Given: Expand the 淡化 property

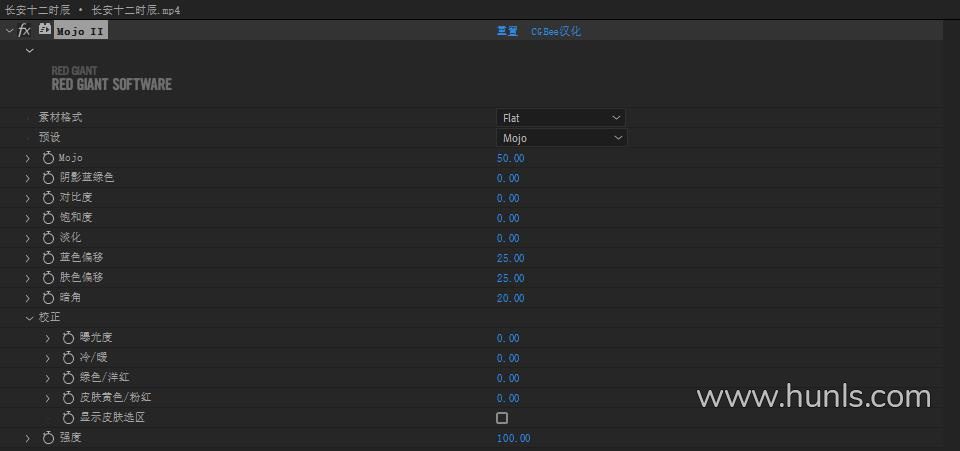Looking at the screenshot, I should [28, 238].
